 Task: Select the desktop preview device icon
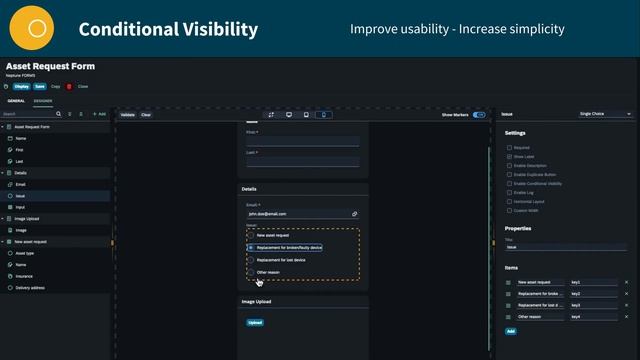point(289,115)
